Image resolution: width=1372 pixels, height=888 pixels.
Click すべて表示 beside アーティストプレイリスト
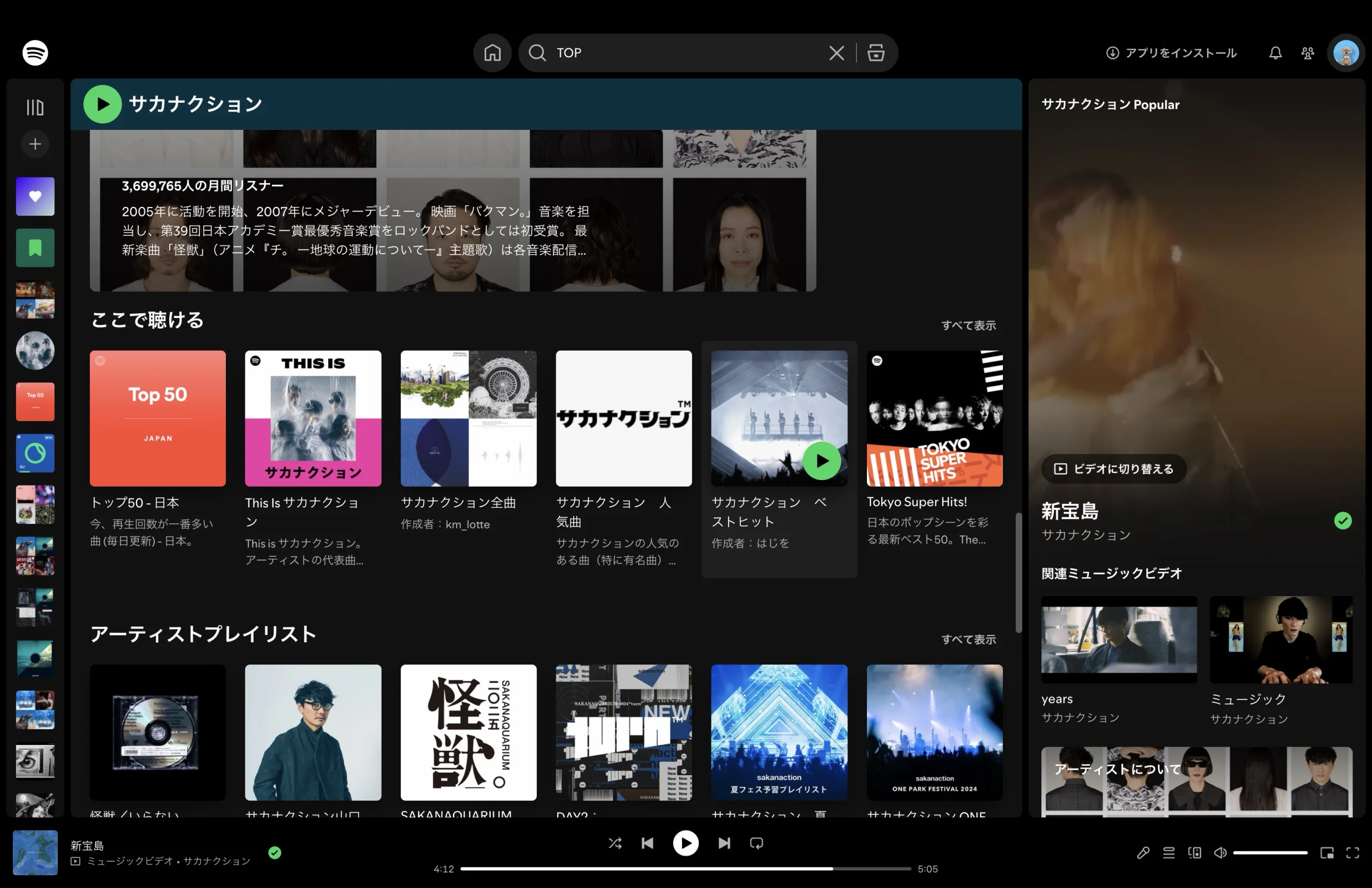coord(969,639)
